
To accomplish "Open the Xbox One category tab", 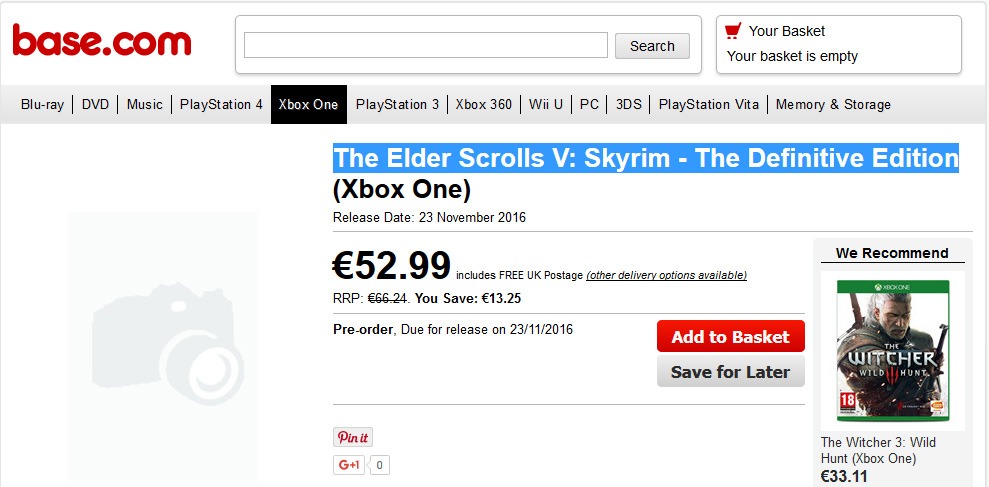I will click(308, 105).
